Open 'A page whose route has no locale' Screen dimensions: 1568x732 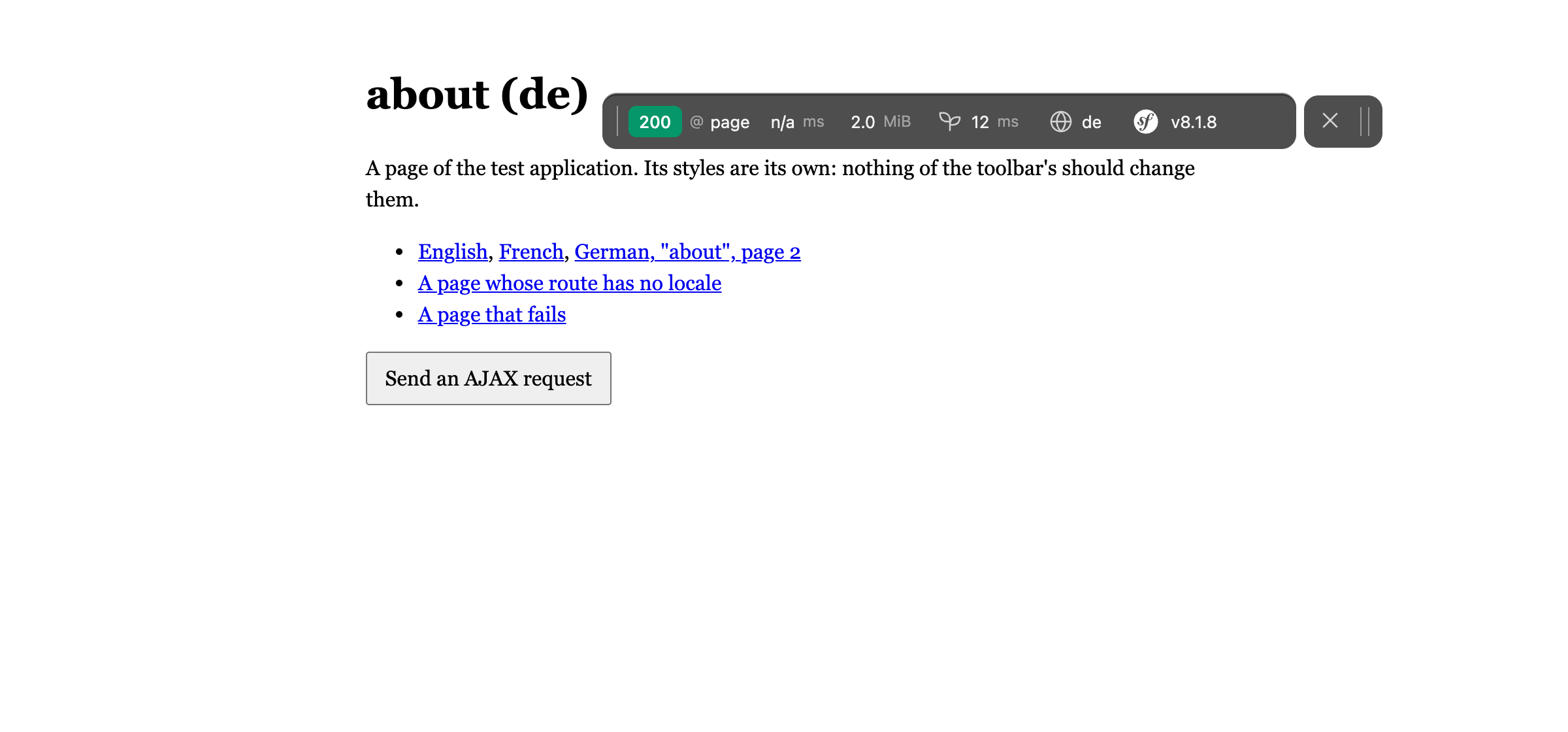coord(570,283)
